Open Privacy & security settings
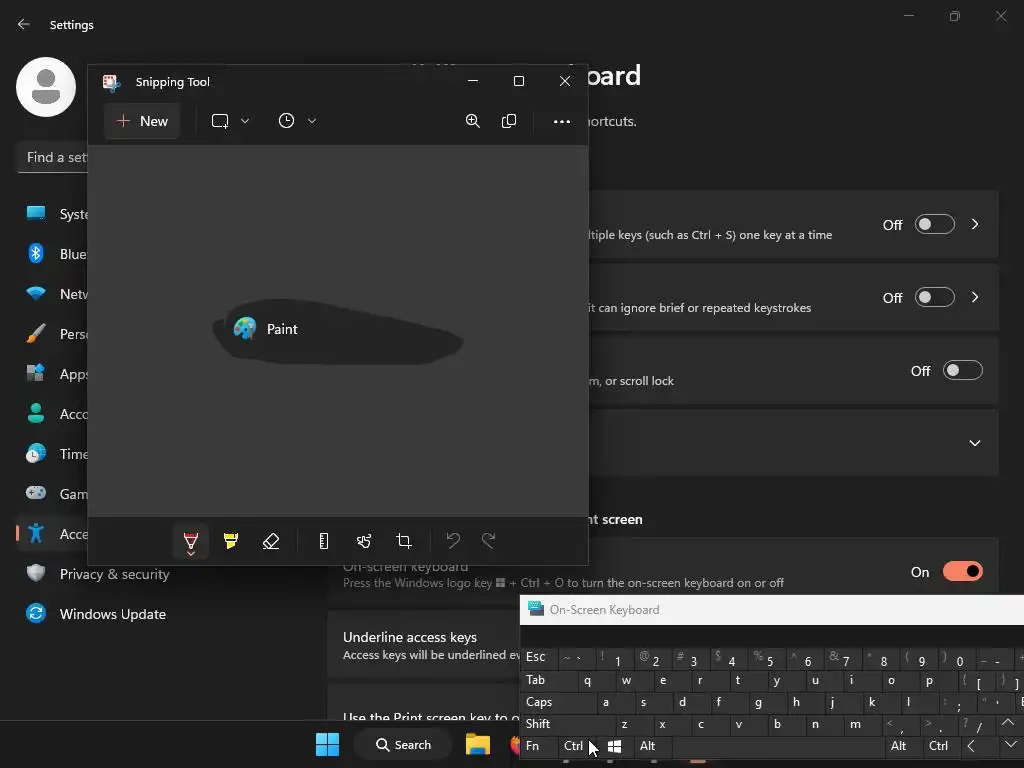Screen dimensions: 1024x768 [x=98, y=573]
